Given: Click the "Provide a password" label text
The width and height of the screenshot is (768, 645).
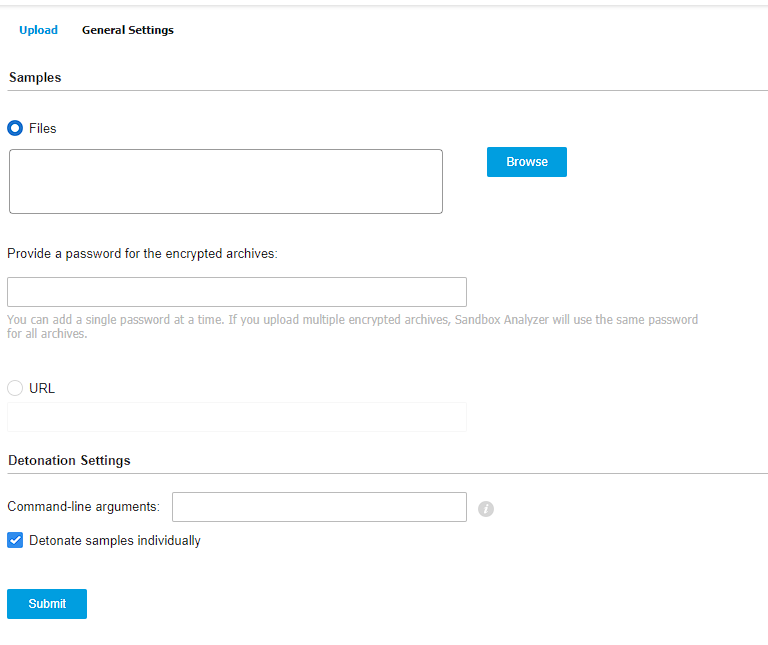Looking at the screenshot, I should (x=142, y=254).
